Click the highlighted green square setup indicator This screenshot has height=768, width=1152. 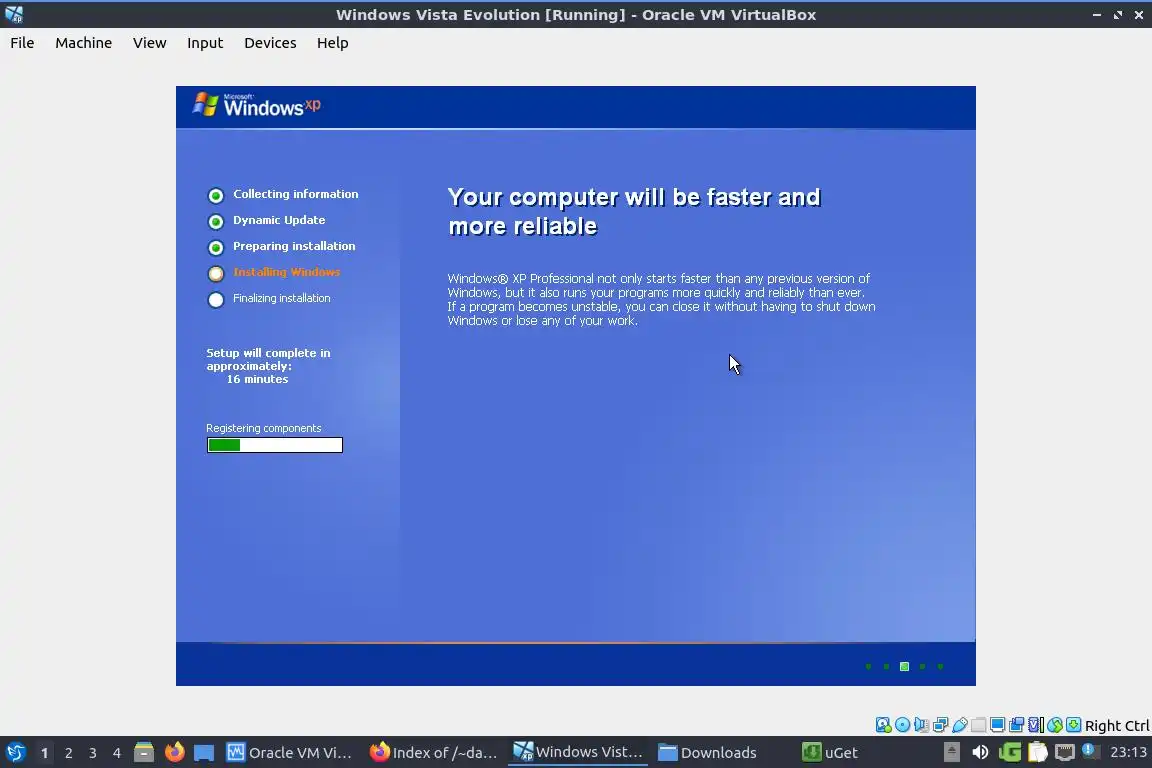(904, 667)
